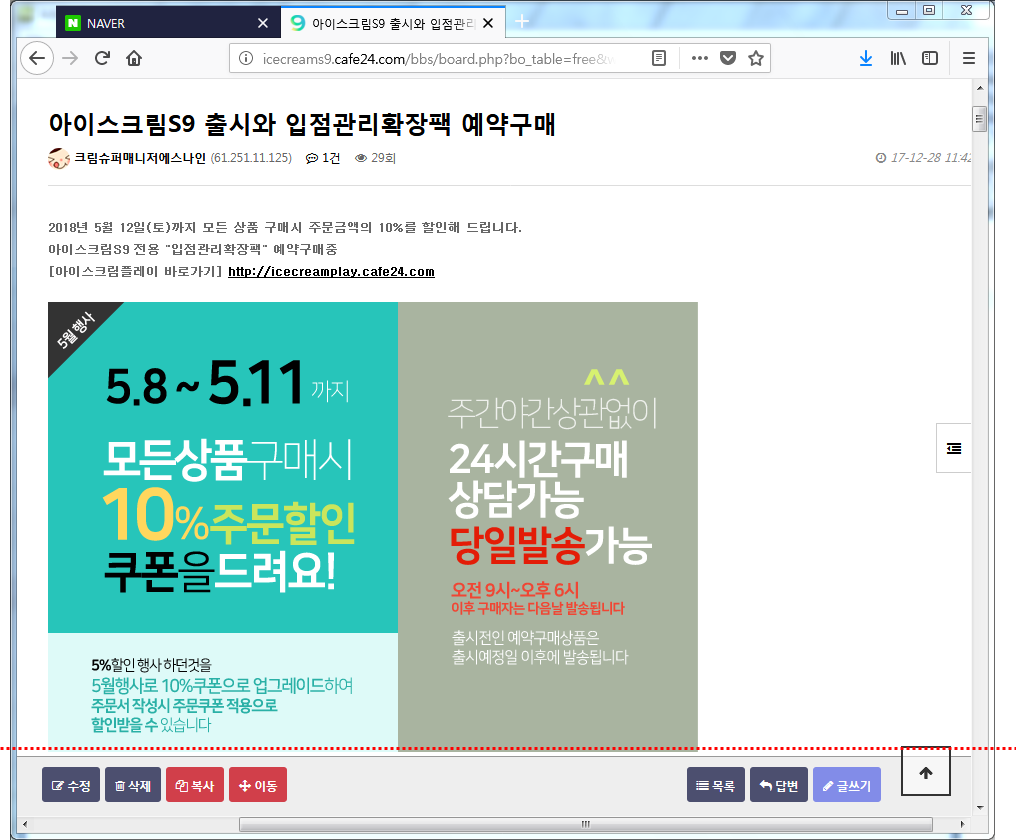The image size is (1016, 840).
Task: Open page actions three-dot menu
Action: tap(700, 58)
